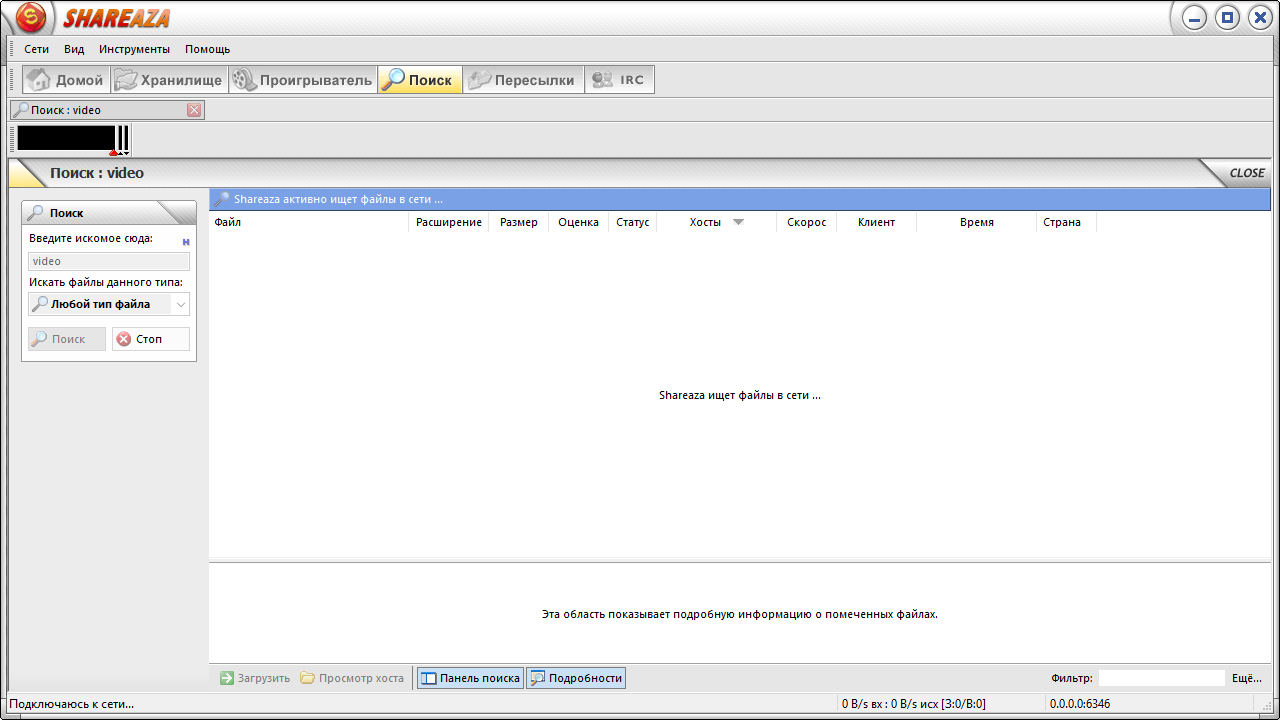
Task: Focus the search text field containing 'video'
Action: click(109, 261)
